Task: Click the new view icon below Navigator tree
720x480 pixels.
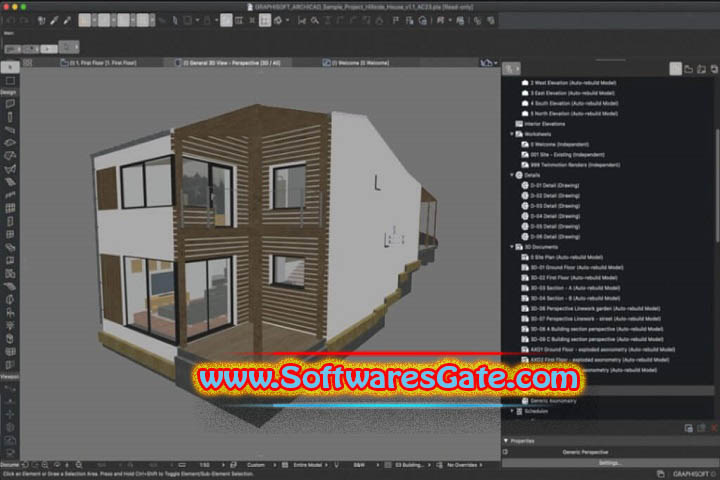Action: [x=688, y=428]
